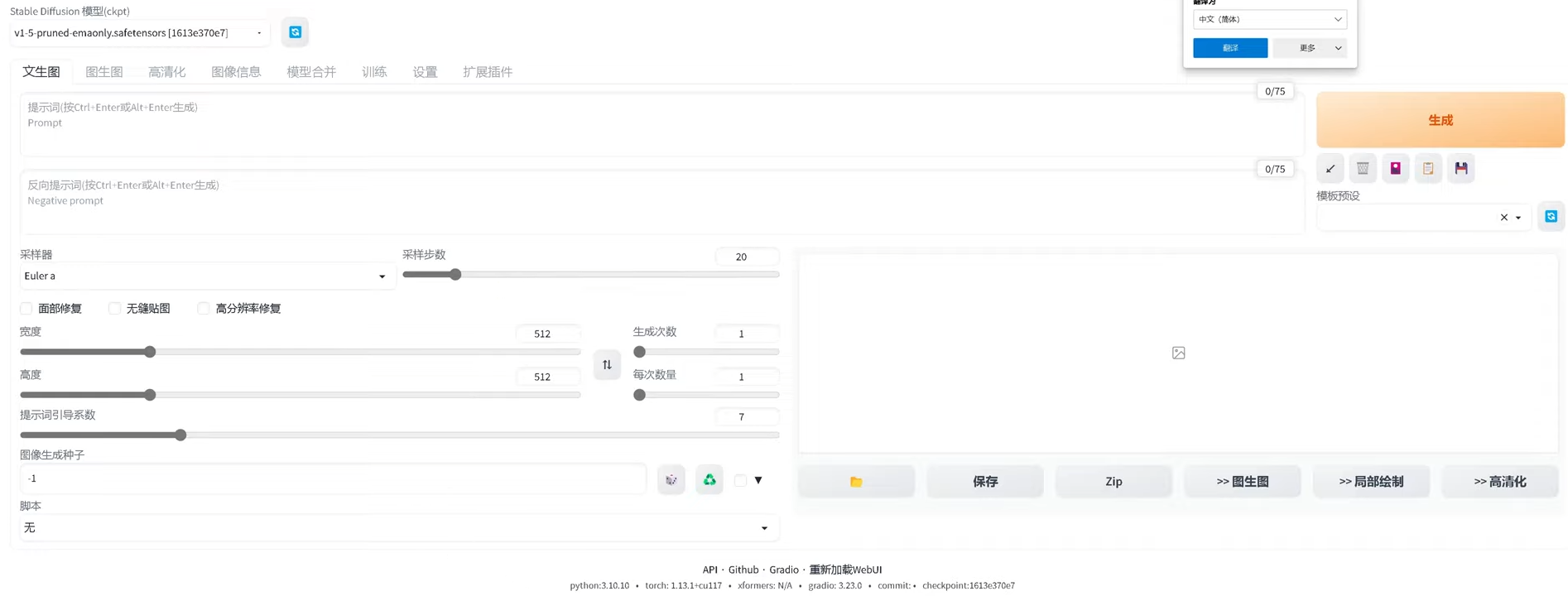Send result to >> 局部绘制

1371,482
